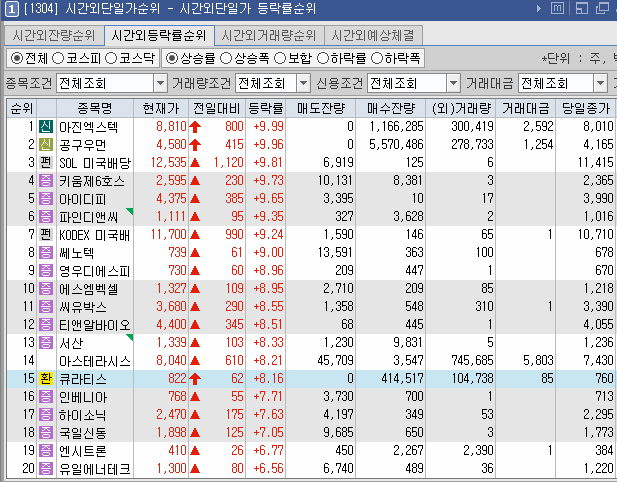The image size is (617, 482).
Task: Click the 'm' icon in title bar
Action: coord(557,8)
